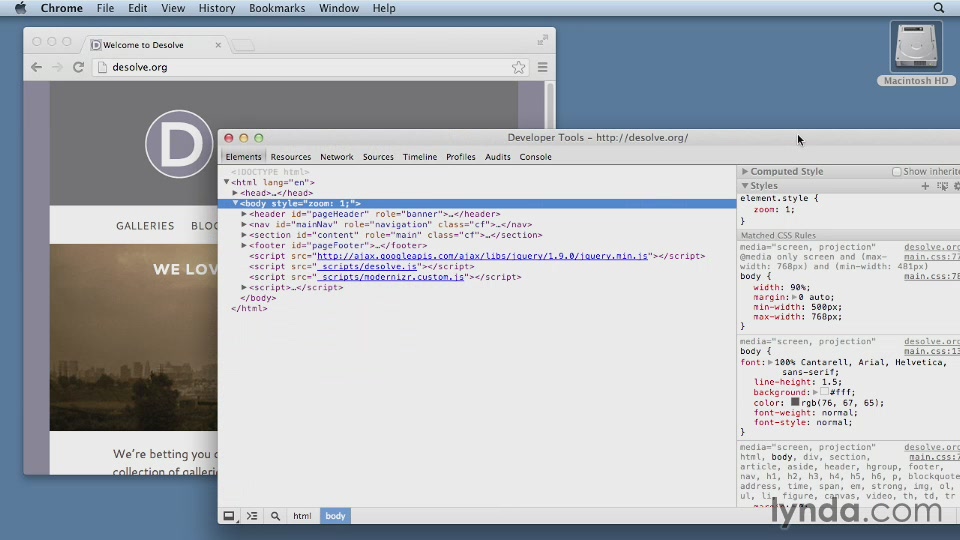
Task: Open the new tab button in Chrome
Action: pos(244,45)
